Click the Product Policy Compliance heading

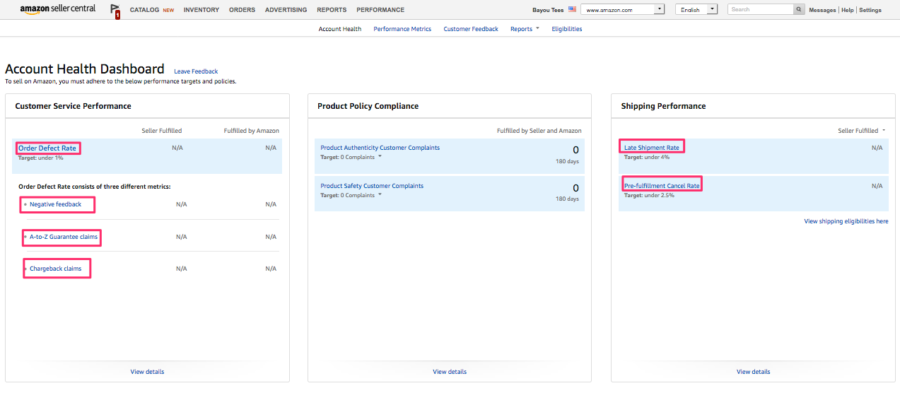click(368, 106)
